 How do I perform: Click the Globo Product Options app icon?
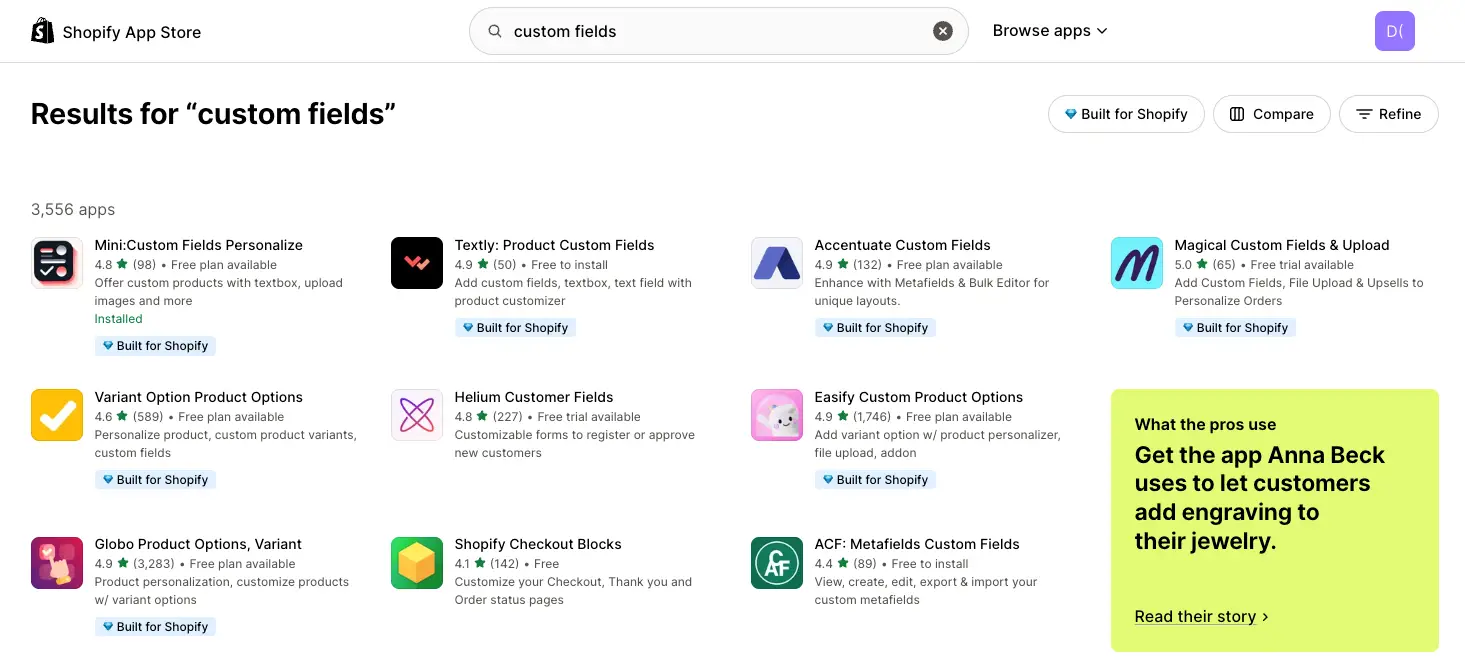click(56, 562)
